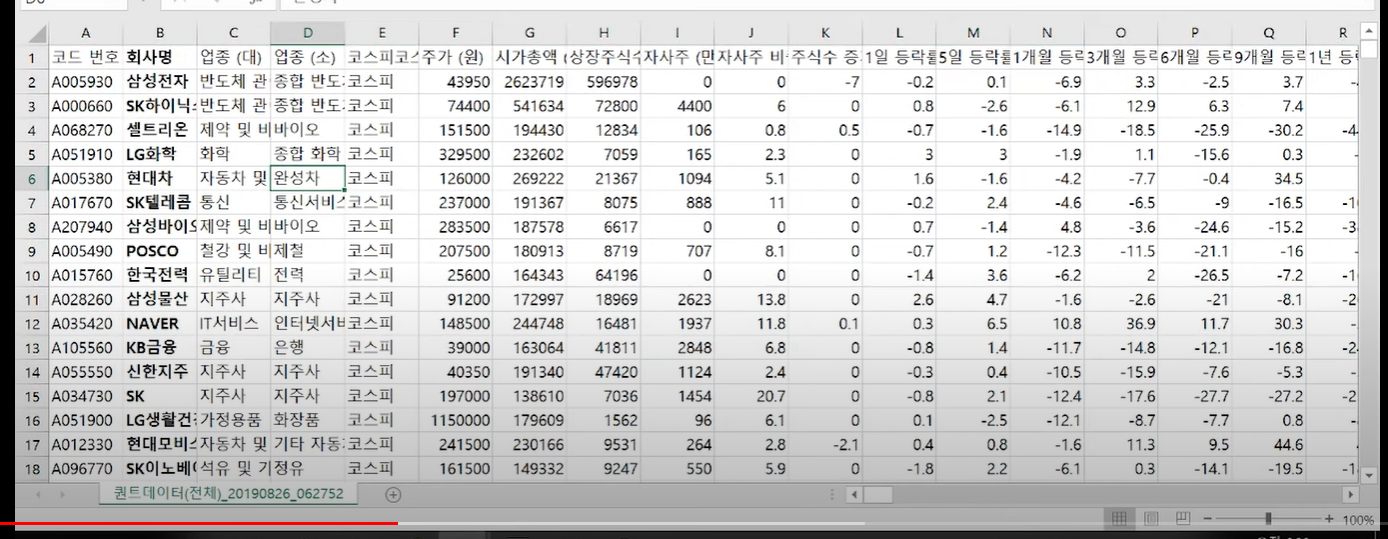The image size is (1388, 539).
Task: Click the zoom in plus button
Action: tap(1329, 519)
